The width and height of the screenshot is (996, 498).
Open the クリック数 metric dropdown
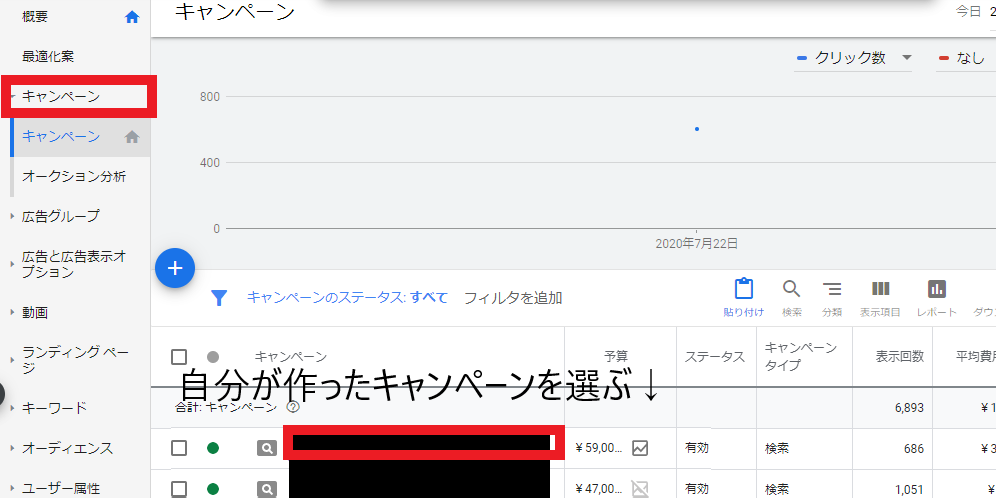click(854, 58)
